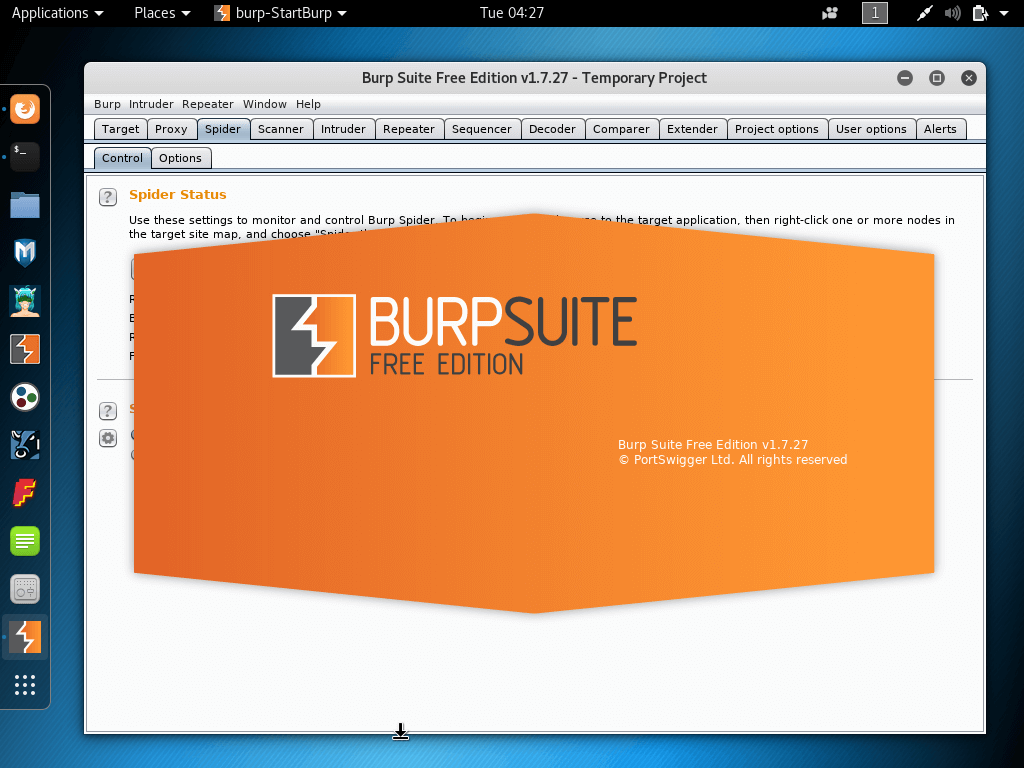Switch to the Repeater tab
The image size is (1024, 768).
click(409, 129)
